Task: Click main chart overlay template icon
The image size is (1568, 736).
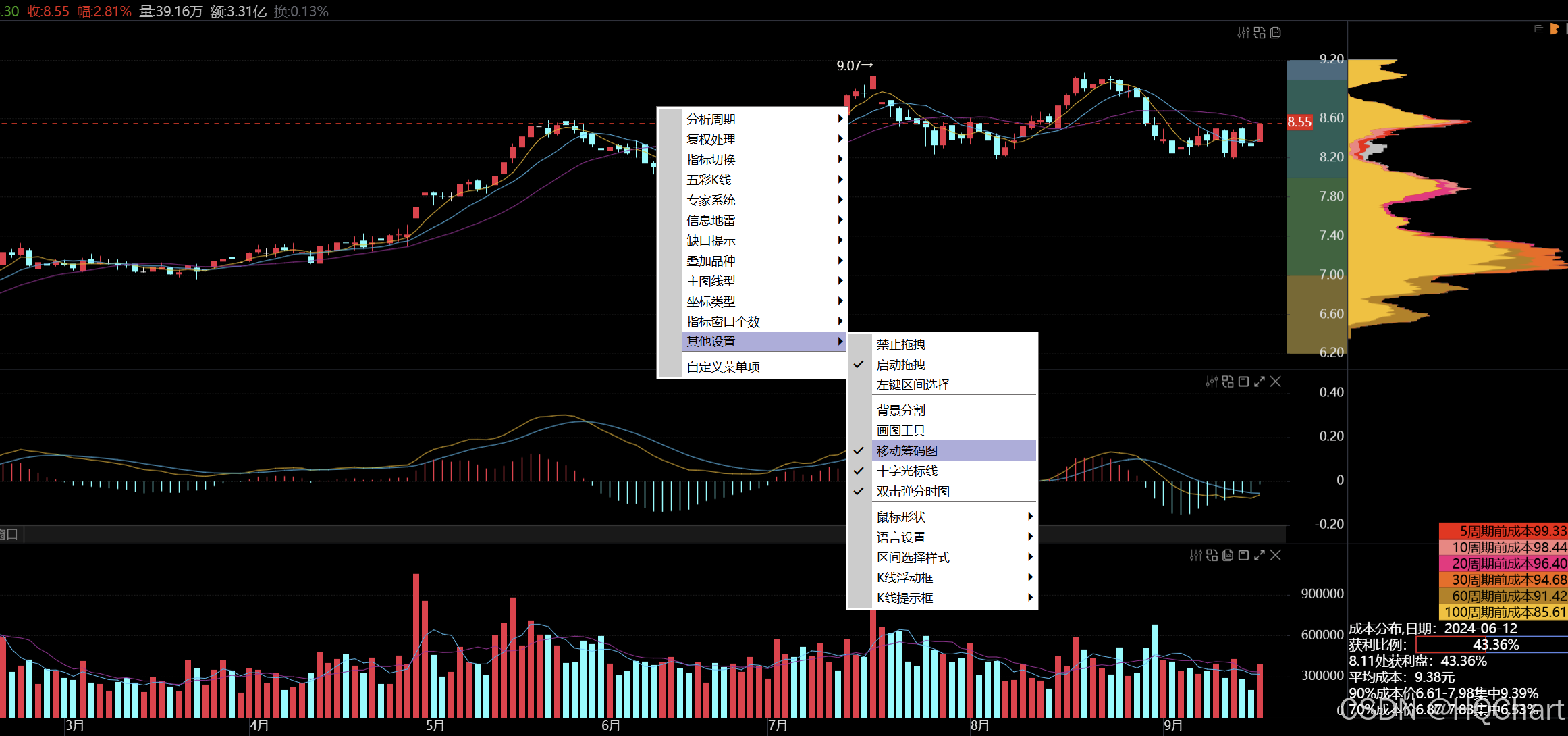Action: pyautogui.click(x=1275, y=33)
